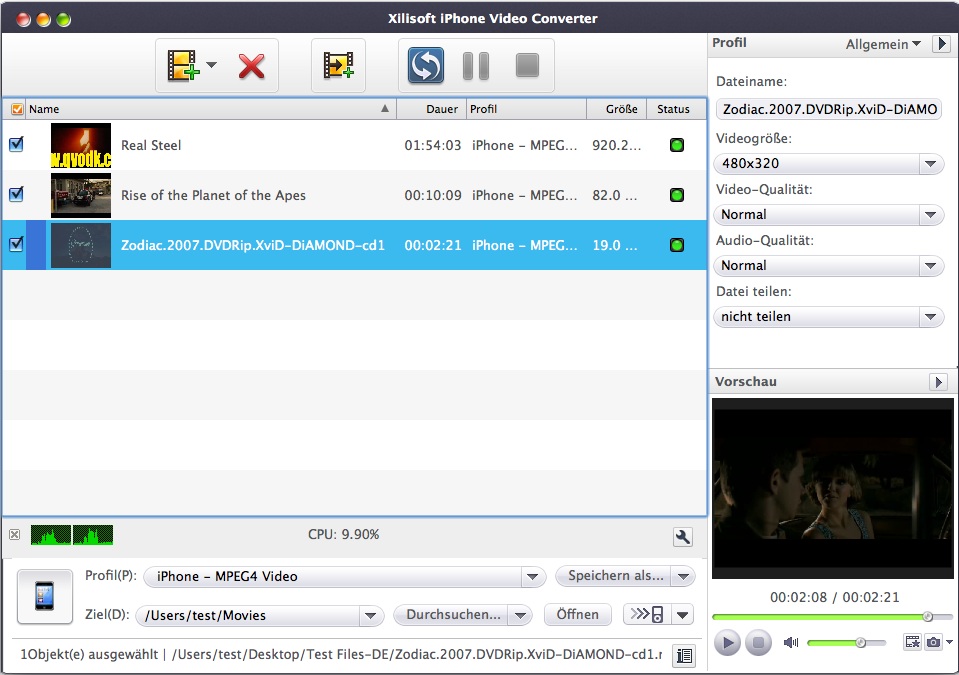Click the 920.2 size value
The height and width of the screenshot is (675, 959).
(616, 146)
